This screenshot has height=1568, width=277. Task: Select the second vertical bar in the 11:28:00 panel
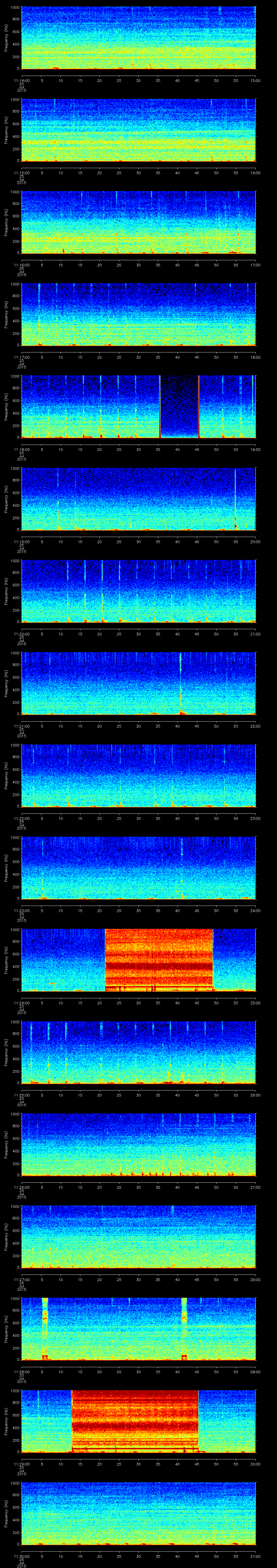[184, 1329]
